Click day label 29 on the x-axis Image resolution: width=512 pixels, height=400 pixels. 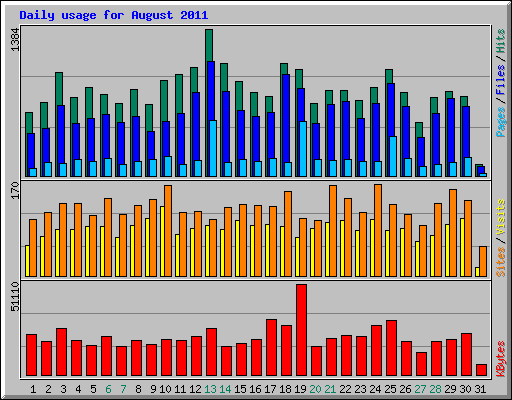450,389
